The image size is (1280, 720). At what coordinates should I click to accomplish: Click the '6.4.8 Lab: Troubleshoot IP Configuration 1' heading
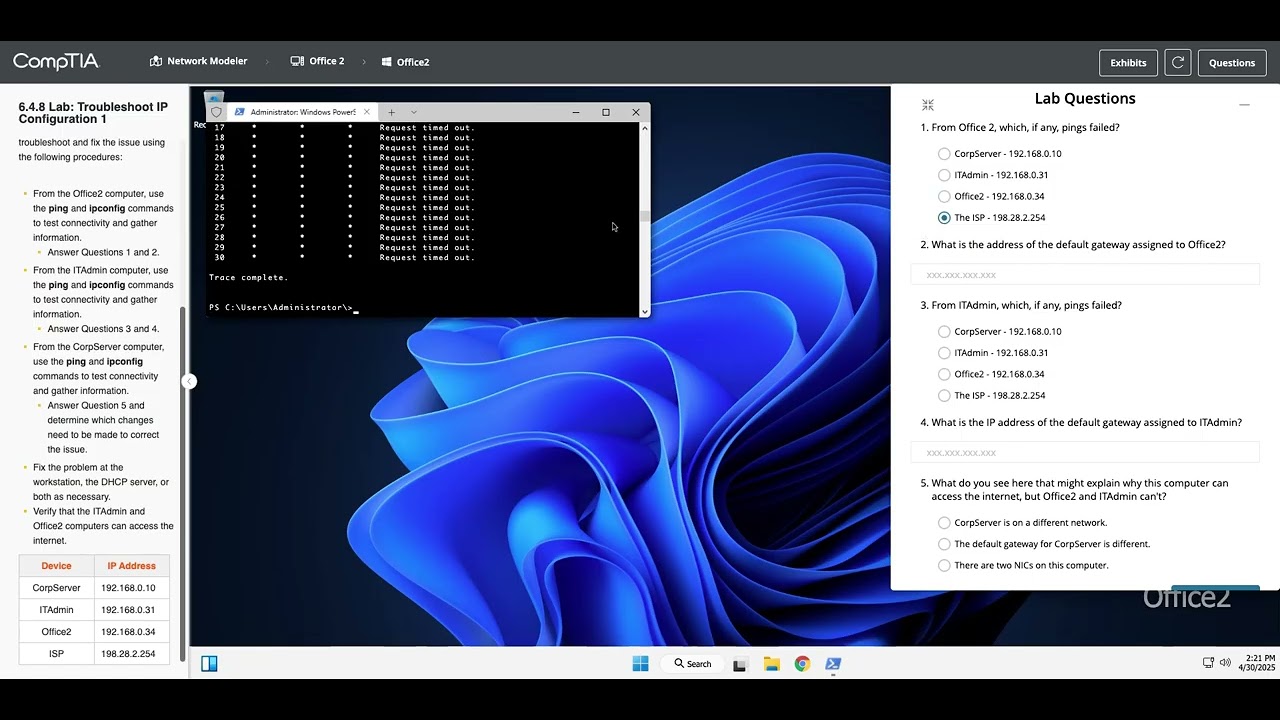point(93,113)
